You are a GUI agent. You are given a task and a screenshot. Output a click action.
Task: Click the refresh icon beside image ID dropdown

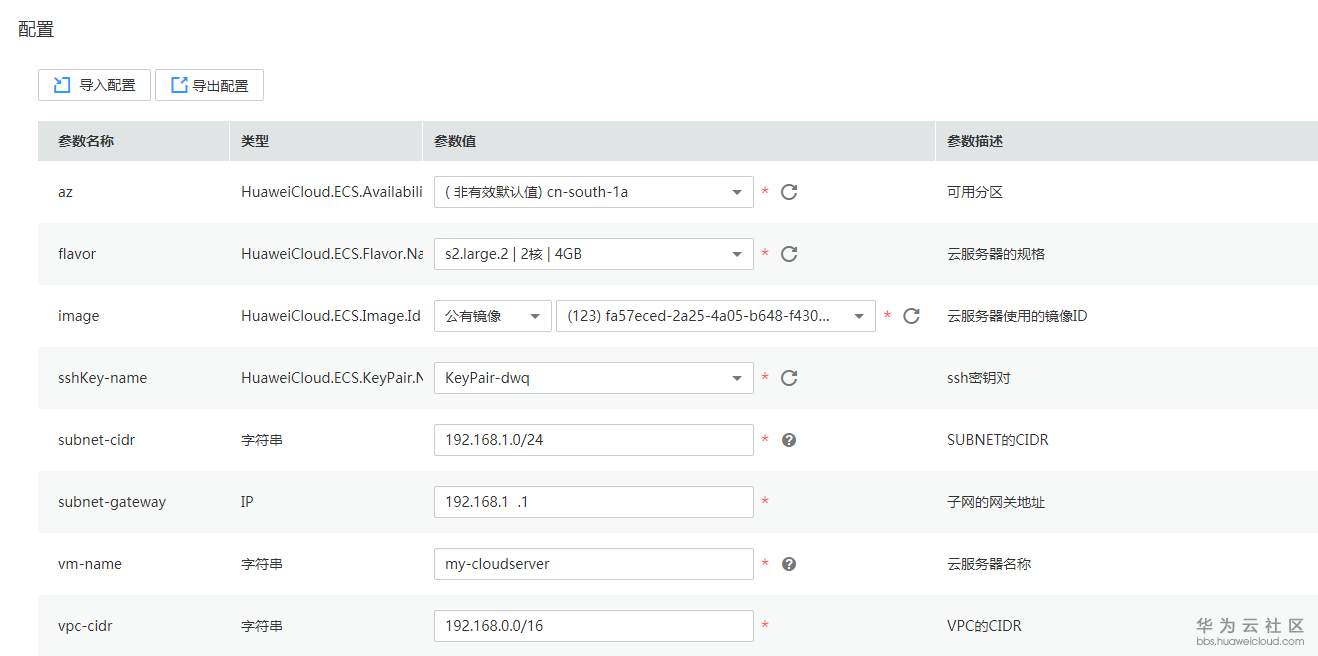911,315
